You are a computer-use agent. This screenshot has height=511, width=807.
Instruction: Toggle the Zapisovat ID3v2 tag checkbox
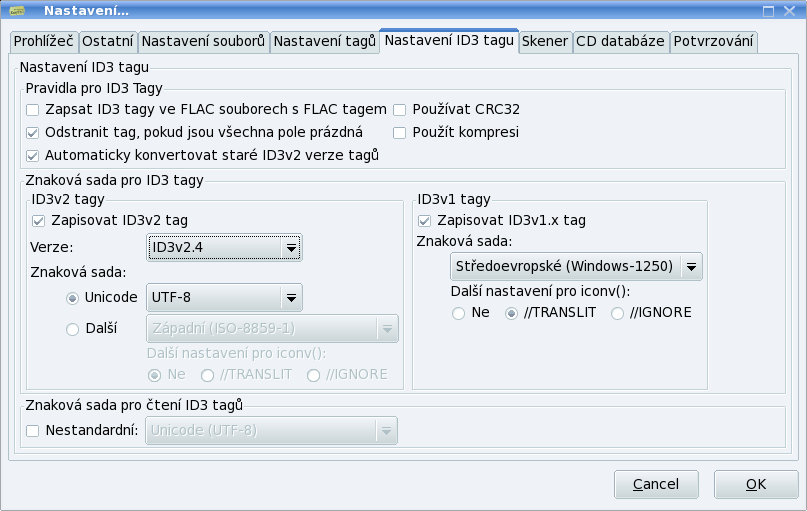pos(39,220)
